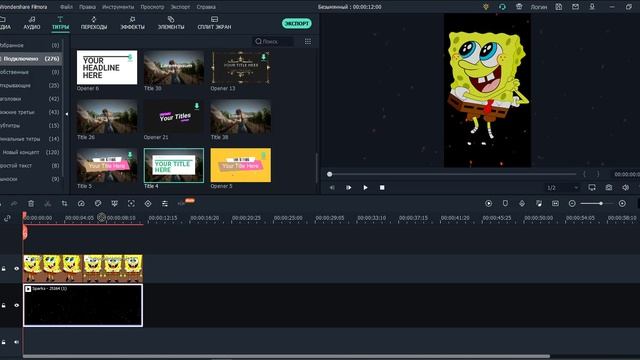640x360 pixels.
Task: Switch to the АУДИО tab
Action: click(x=32, y=23)
